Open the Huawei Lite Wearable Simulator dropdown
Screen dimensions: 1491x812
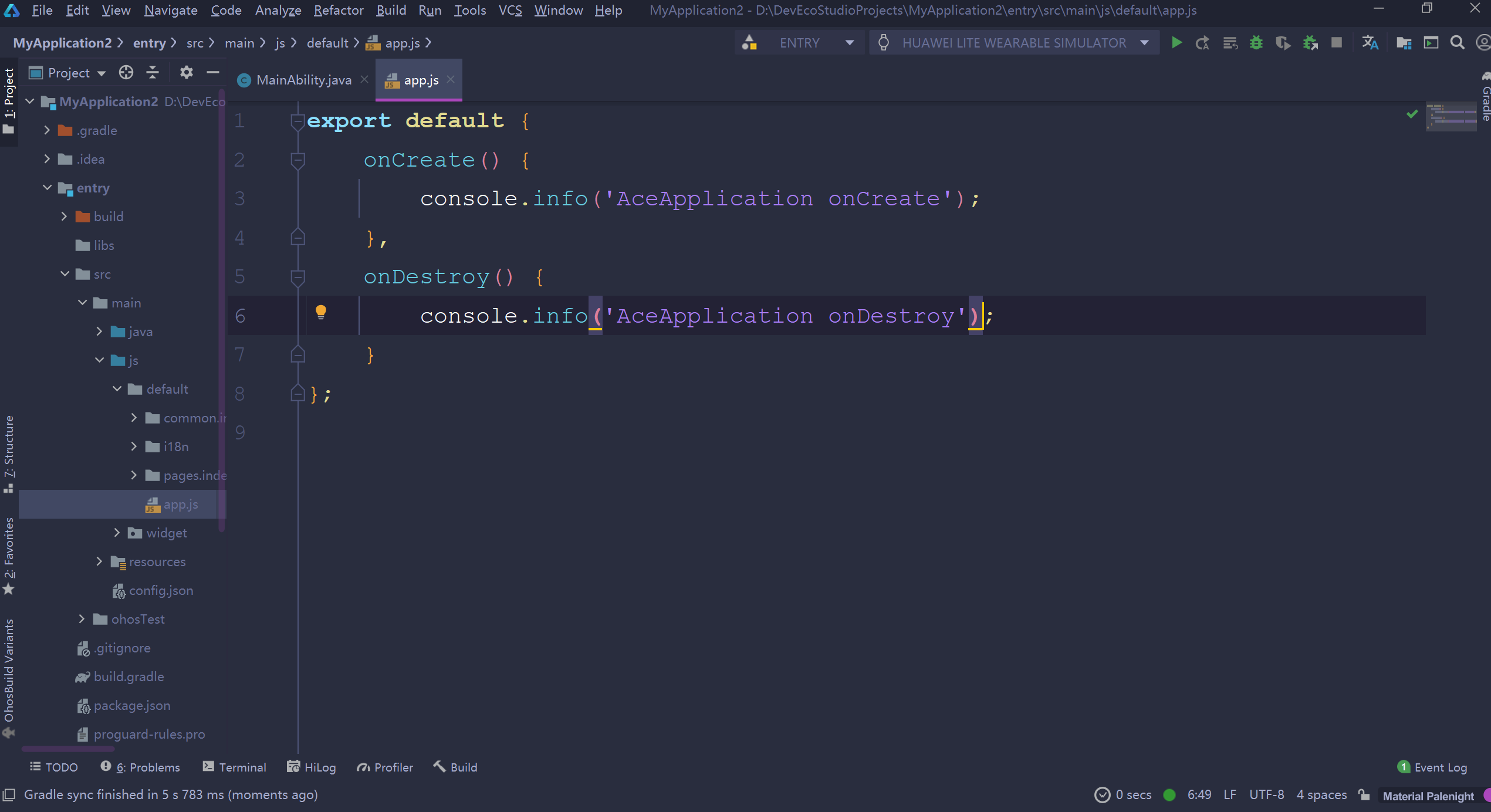[1144, 43]
